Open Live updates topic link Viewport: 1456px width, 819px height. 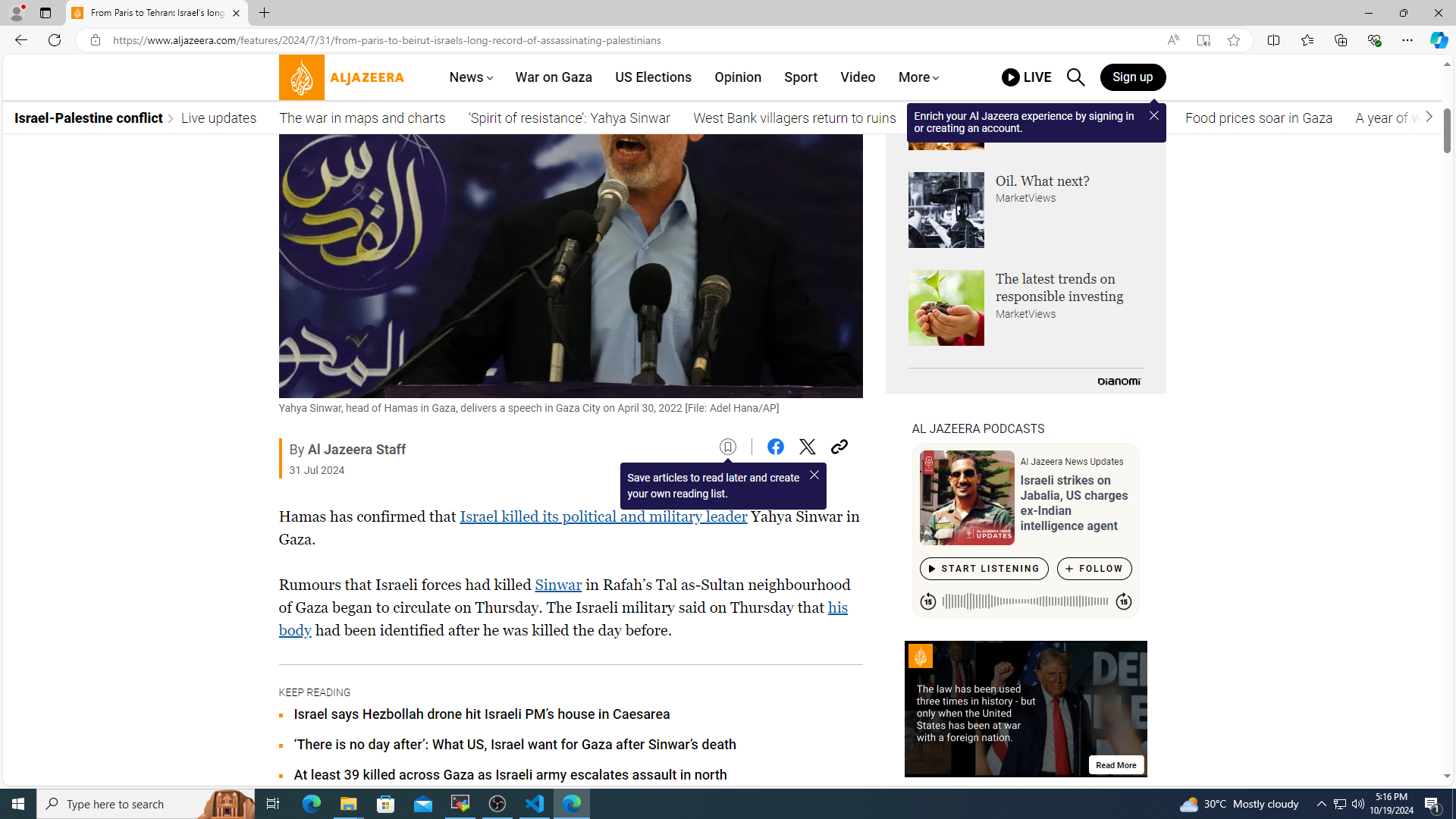coord(218,118)
